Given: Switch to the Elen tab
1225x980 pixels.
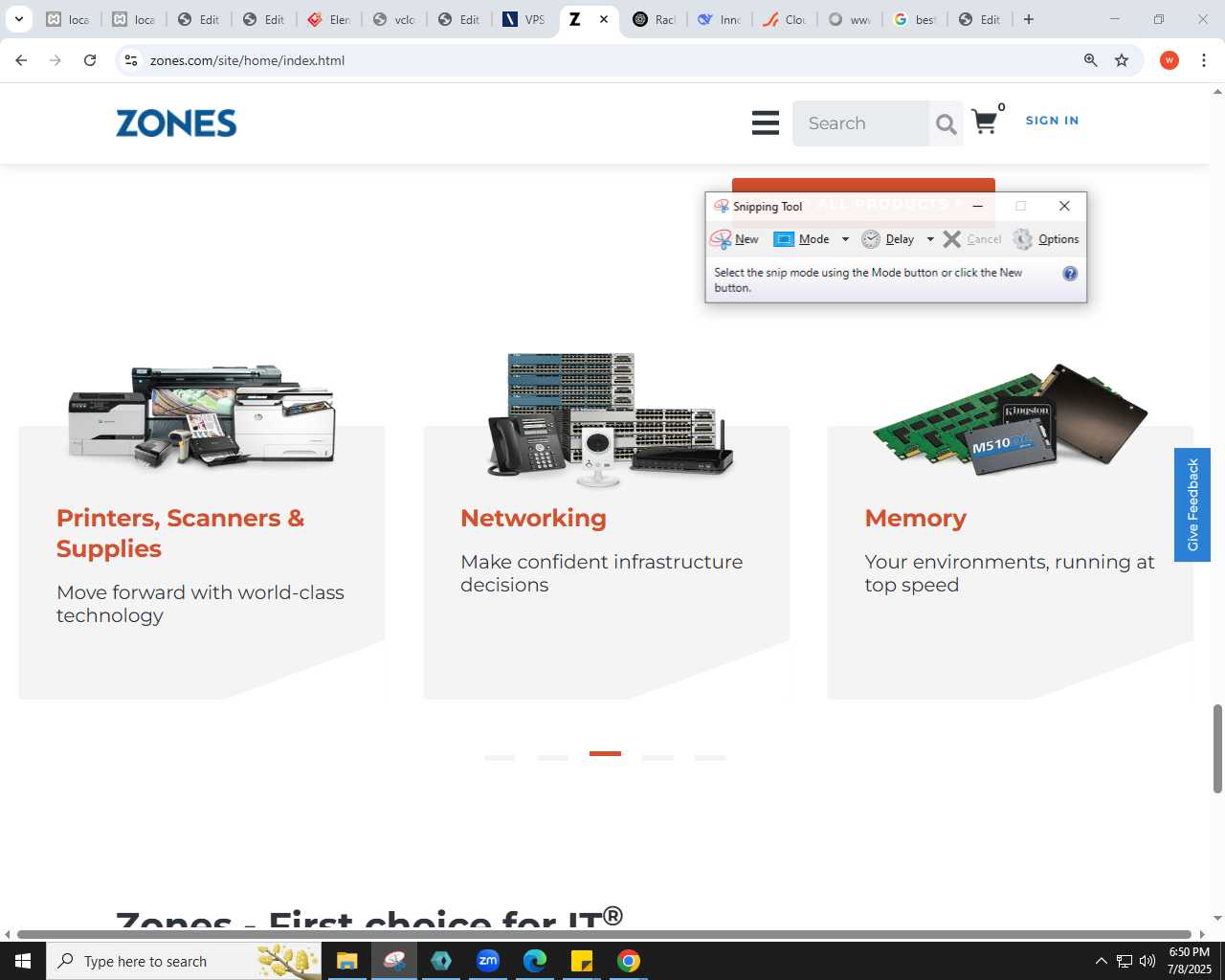Looking at the screenshot, I should pos(329,19).
